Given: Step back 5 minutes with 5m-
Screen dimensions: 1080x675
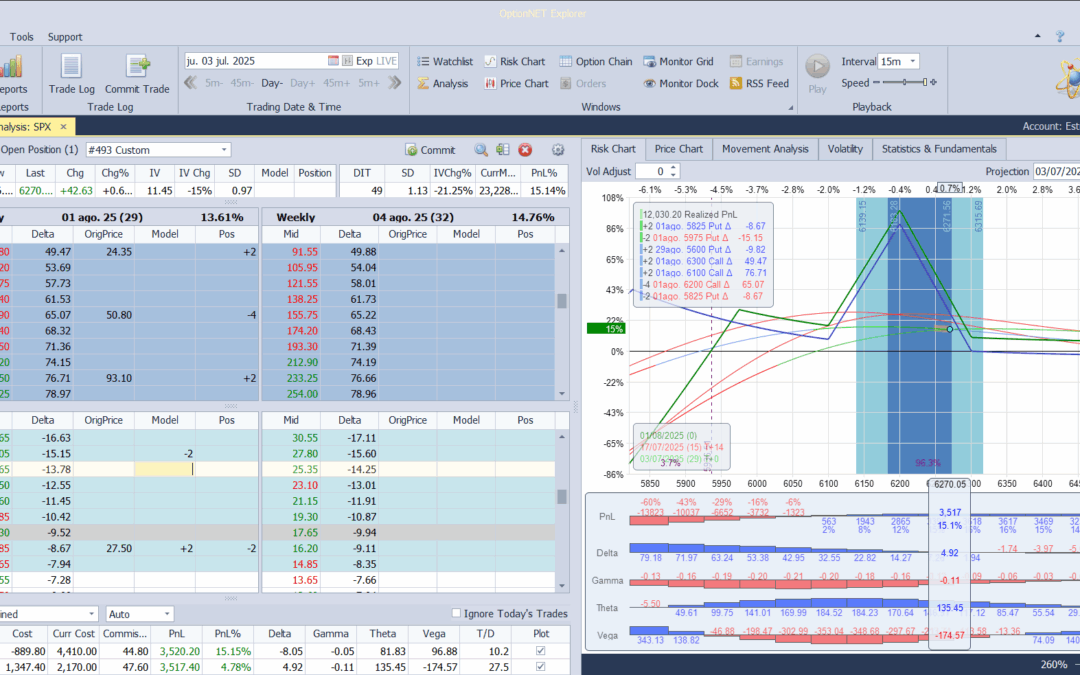Looking at the screenshot, I should click(x=214, y=83).
